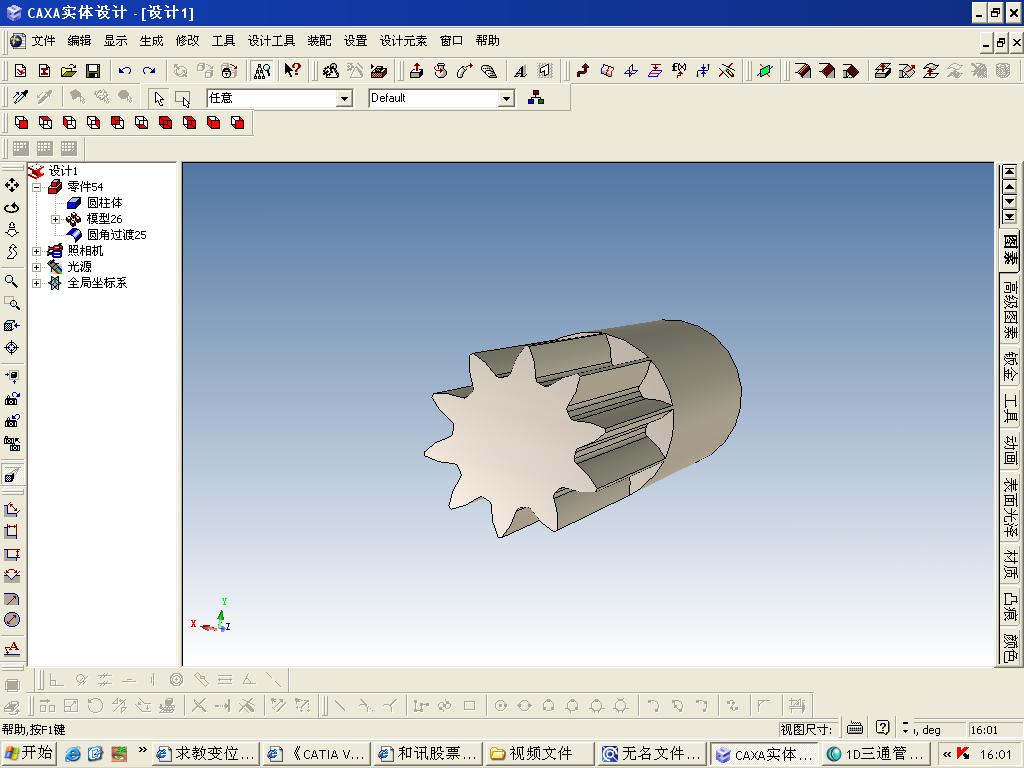1024x768 pixels.
Task: Open the 文件 menu
Action: click(44, 40)
